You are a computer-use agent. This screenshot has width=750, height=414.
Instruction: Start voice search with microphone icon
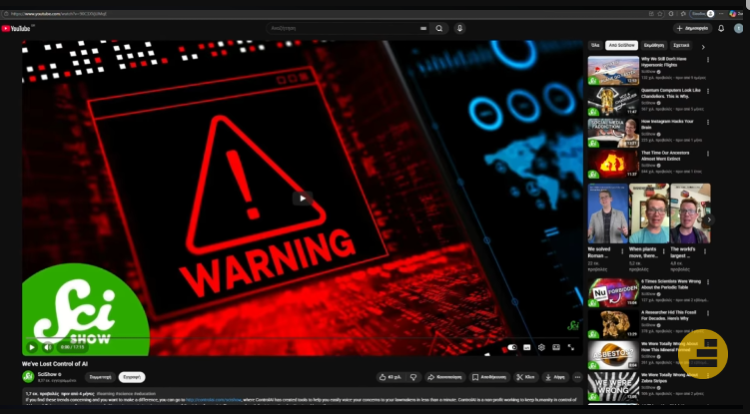pyautogui.click(x=460, y=29)
